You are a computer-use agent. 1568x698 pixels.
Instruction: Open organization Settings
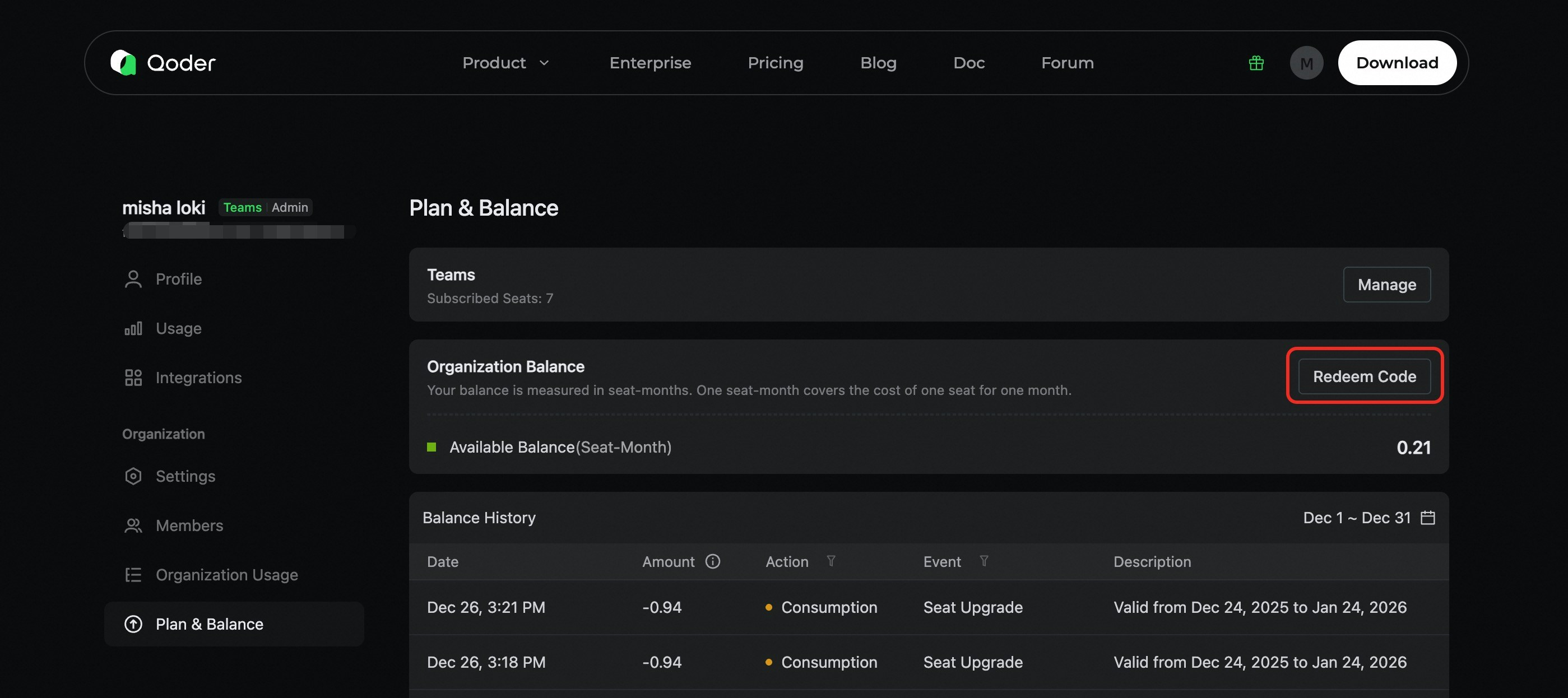185,477
